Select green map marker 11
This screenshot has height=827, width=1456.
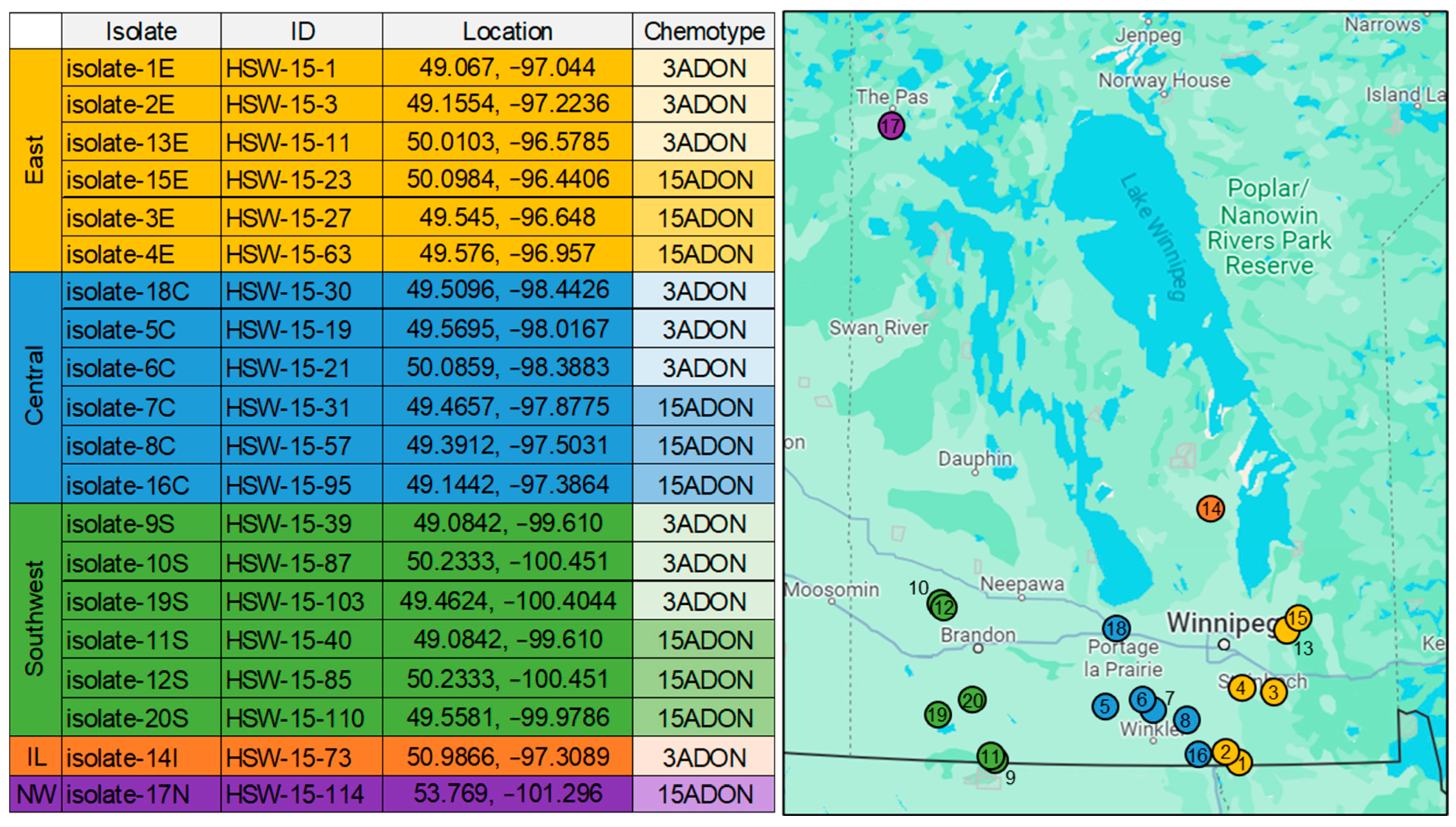coord(991,756)
